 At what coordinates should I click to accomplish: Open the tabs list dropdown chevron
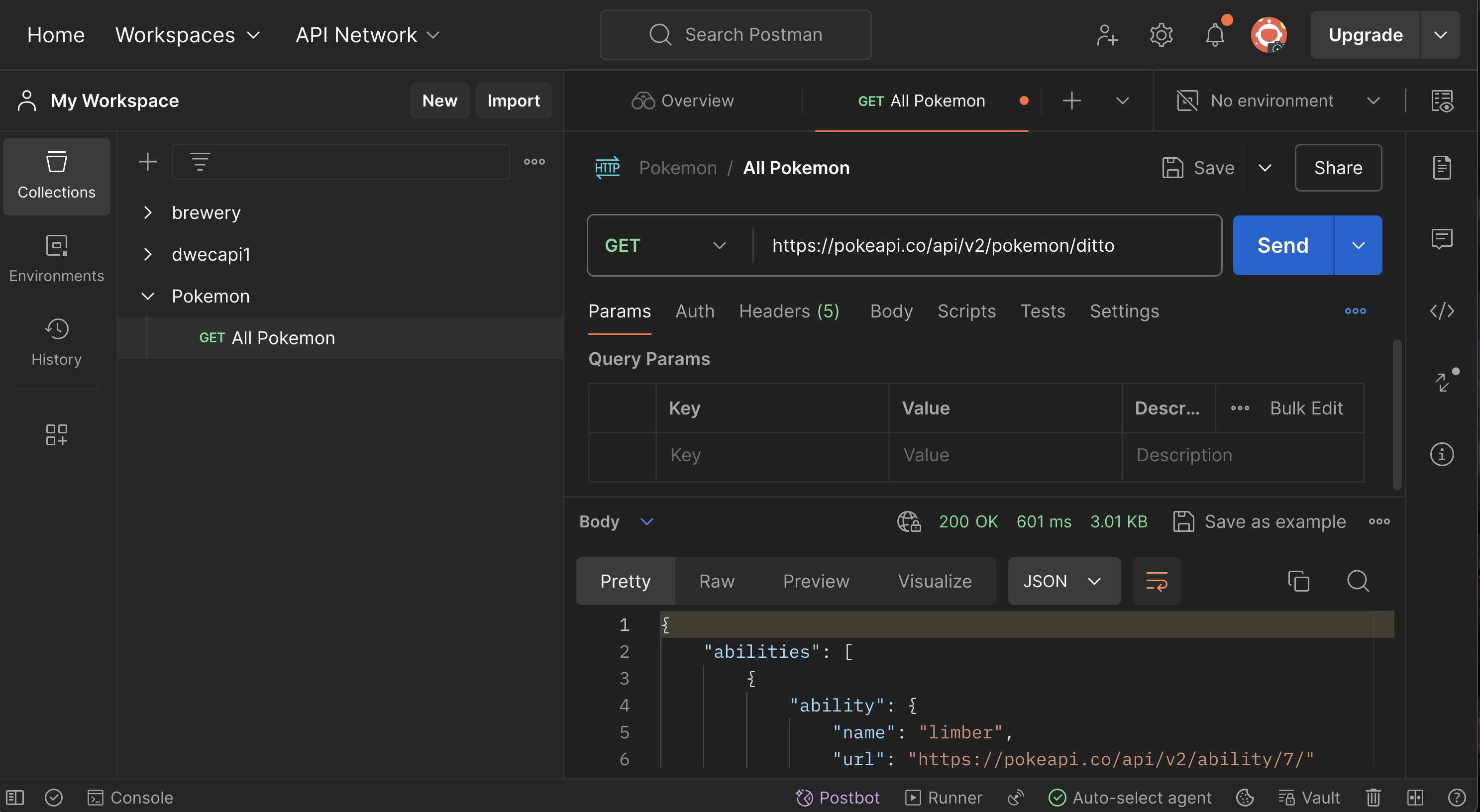pyautogui.click(x=1122, y=101)
